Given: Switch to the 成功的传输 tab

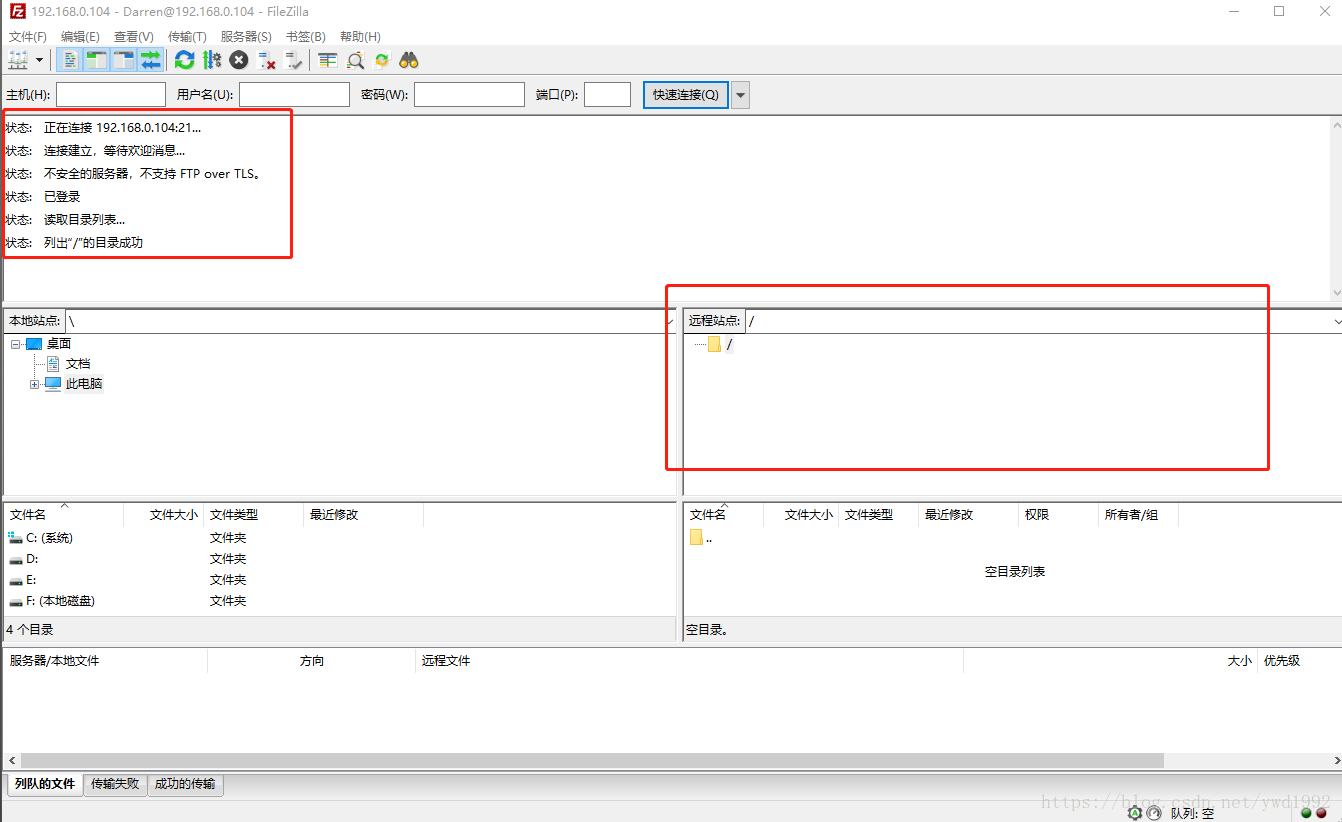Looking at the screenshot, I should (x=186, y=784).
